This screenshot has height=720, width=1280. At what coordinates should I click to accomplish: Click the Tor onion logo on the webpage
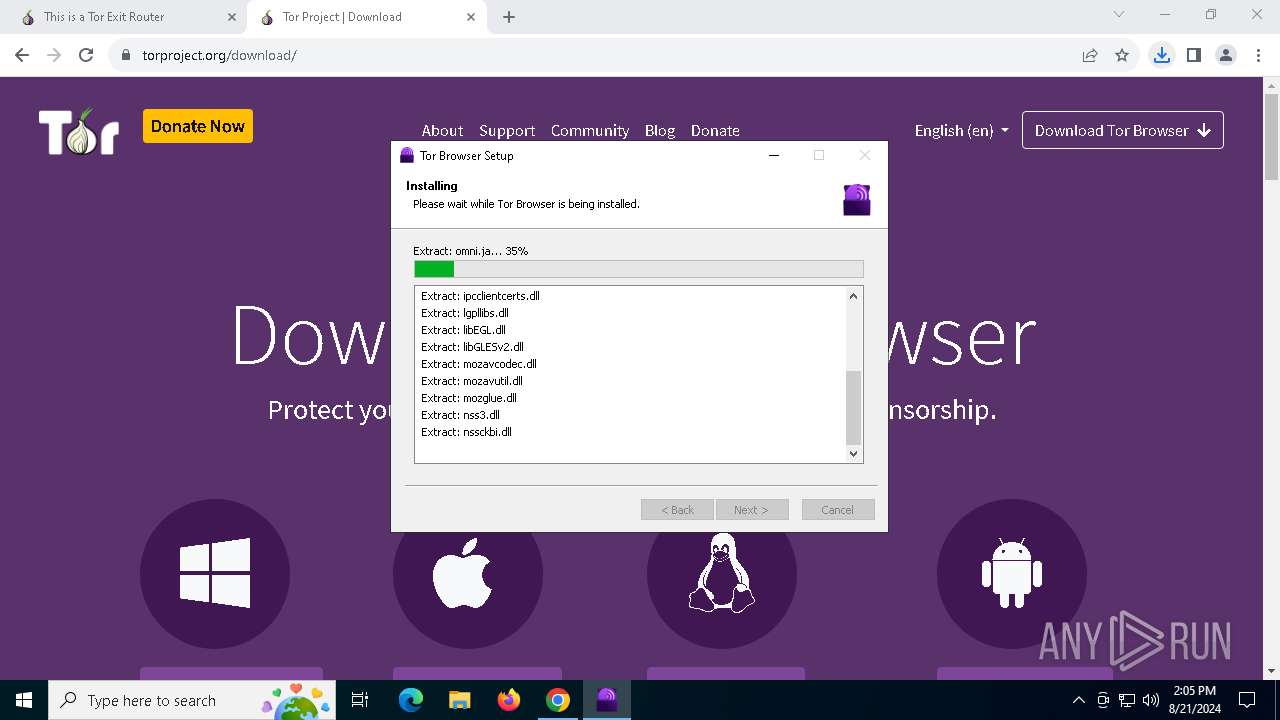pos(79,131)
